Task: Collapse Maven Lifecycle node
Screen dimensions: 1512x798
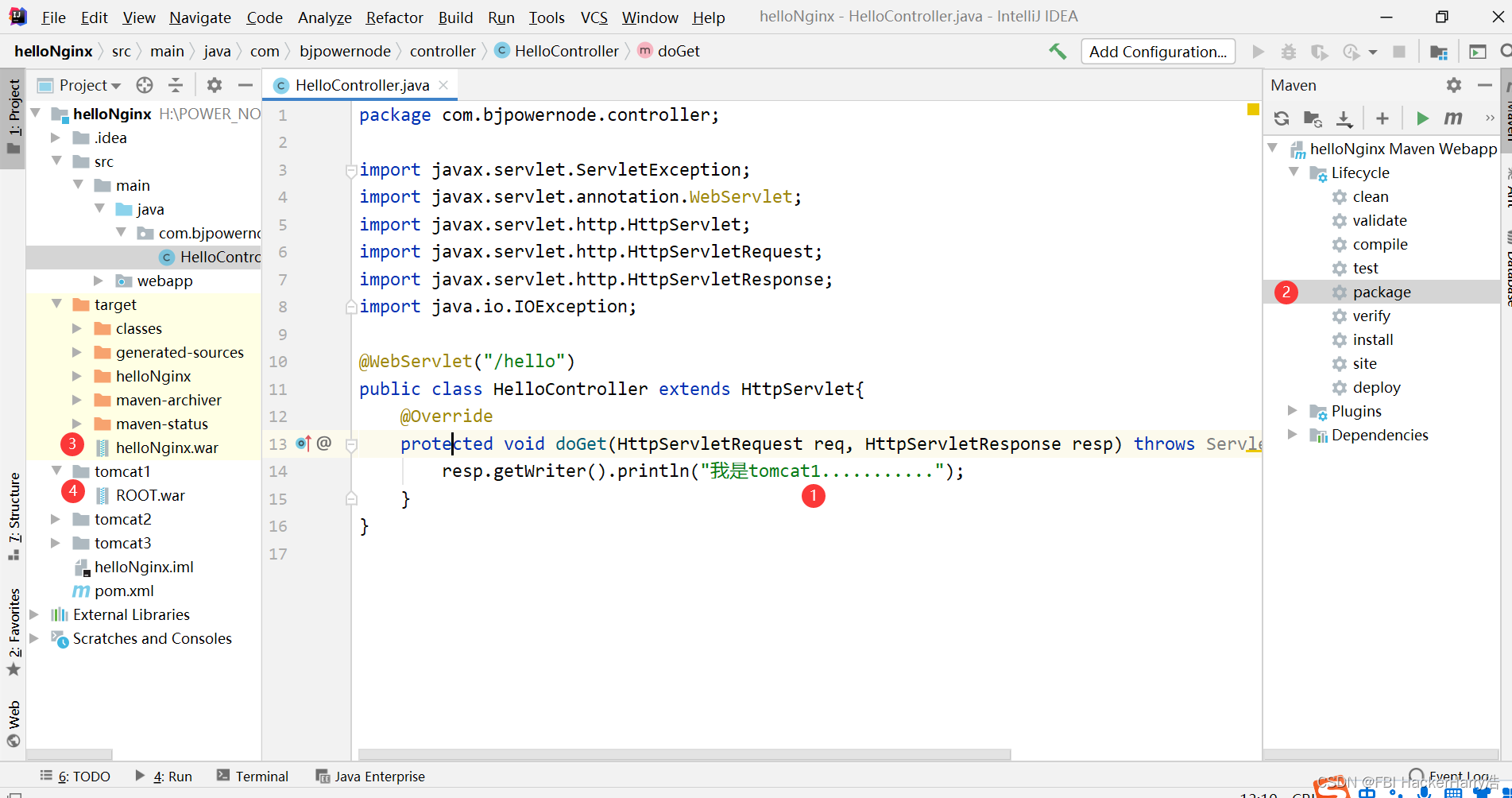Action: click(1294, 172)
